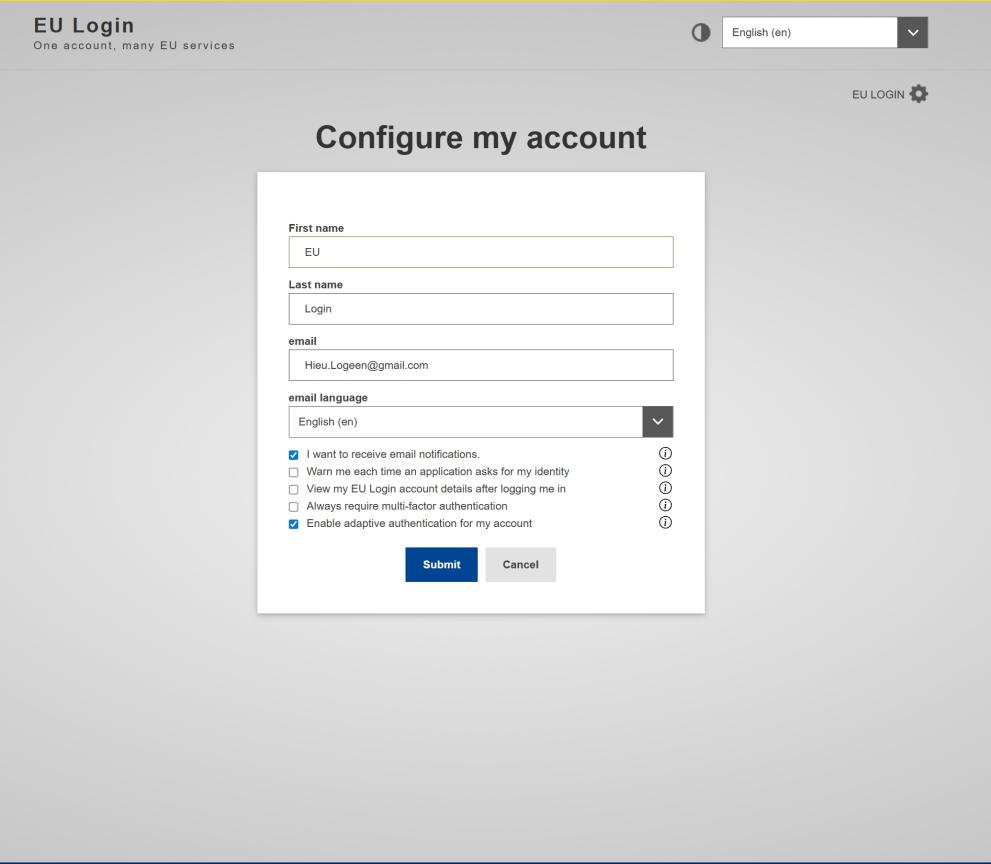Submit the account configuration form
Screen dimensions: 991x864
441,564
